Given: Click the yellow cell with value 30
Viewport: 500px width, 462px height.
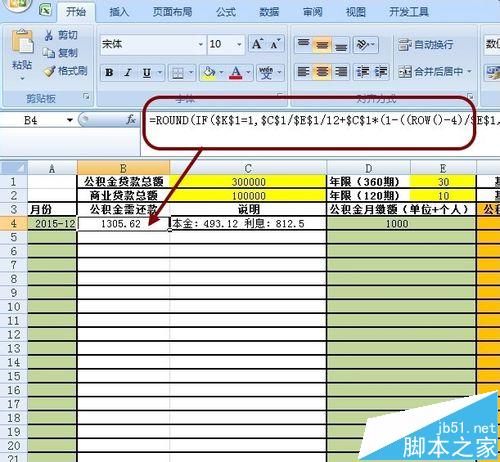Looking at the screenshot, I should coord(443,182).
